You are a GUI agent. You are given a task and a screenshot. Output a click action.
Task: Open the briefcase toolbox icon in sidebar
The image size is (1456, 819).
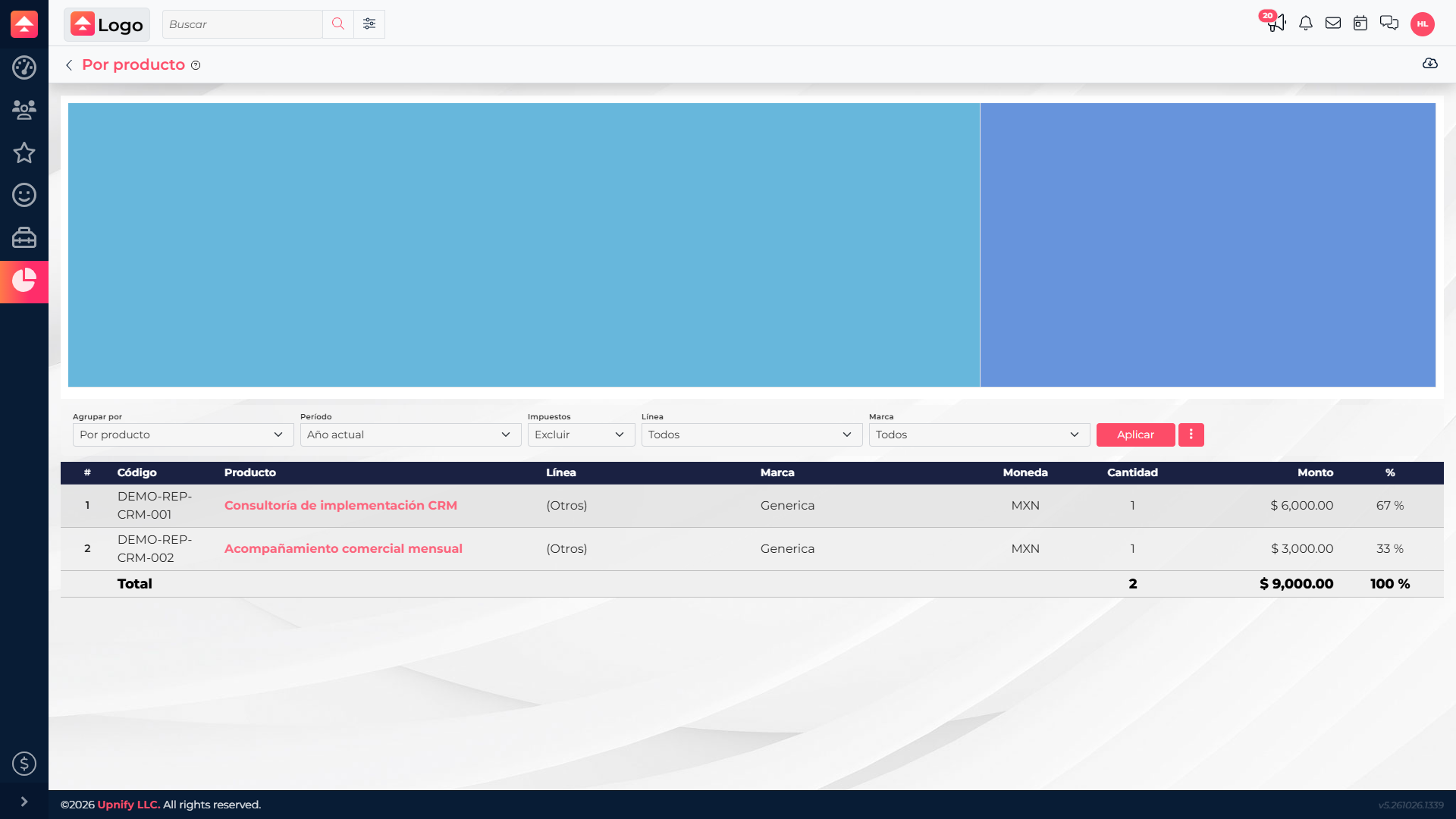(x=24, y=237)
